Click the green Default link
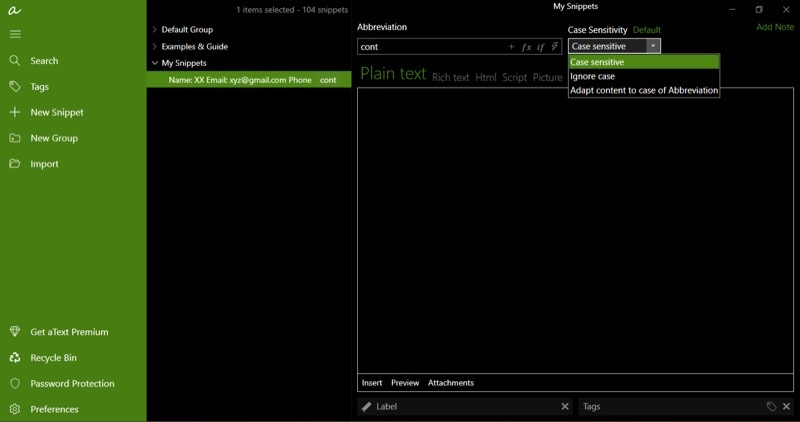Image resolution: width=800 pixels, height=422 pixels. (x=646, y=30)
